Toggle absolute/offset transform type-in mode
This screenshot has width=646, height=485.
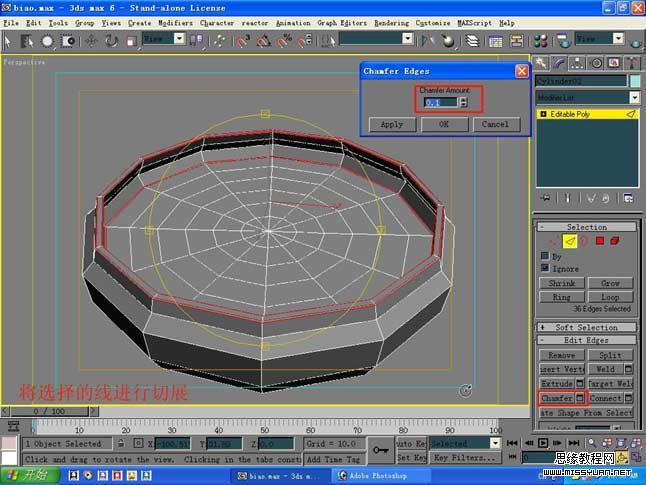tap(138, 443)
